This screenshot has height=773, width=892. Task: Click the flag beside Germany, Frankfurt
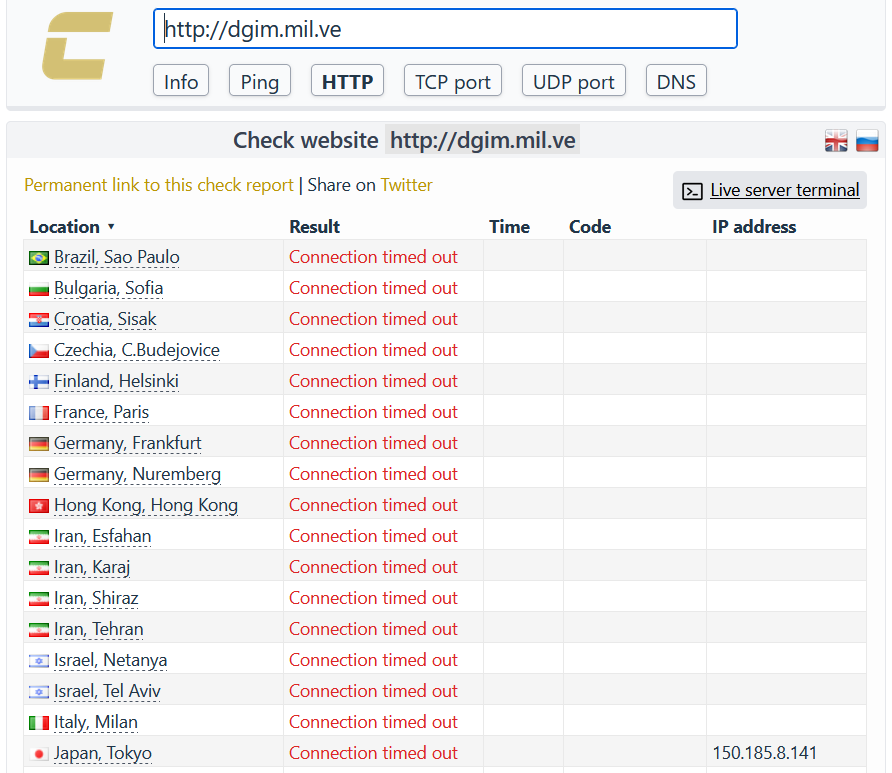39,444
